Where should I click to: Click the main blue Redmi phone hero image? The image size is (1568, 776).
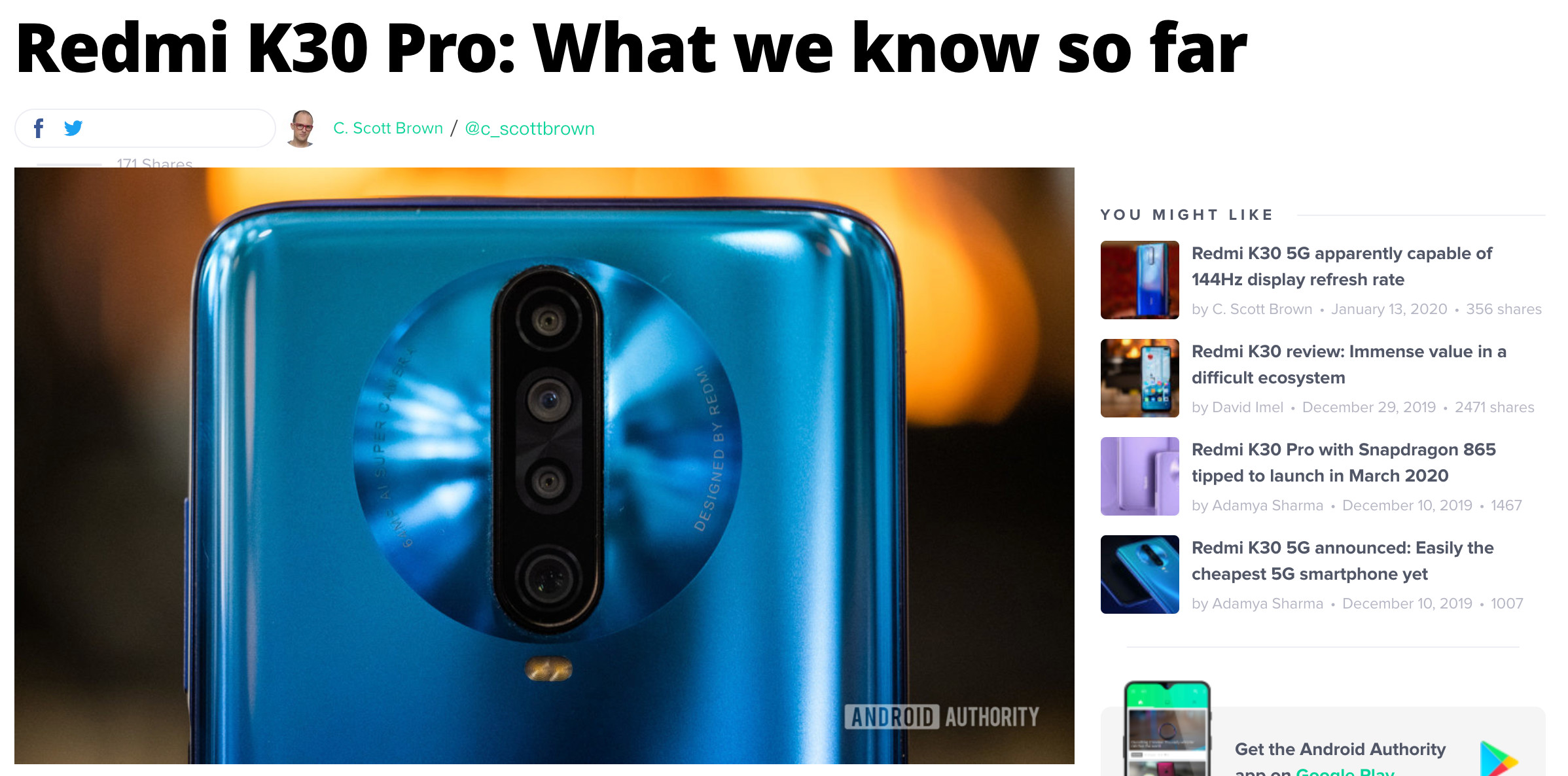tap(544, 465)
